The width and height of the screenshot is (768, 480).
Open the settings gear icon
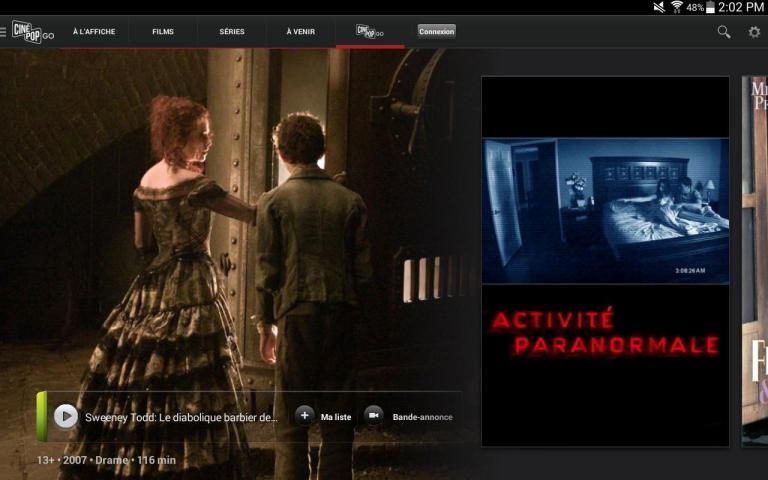click(754, 32)
